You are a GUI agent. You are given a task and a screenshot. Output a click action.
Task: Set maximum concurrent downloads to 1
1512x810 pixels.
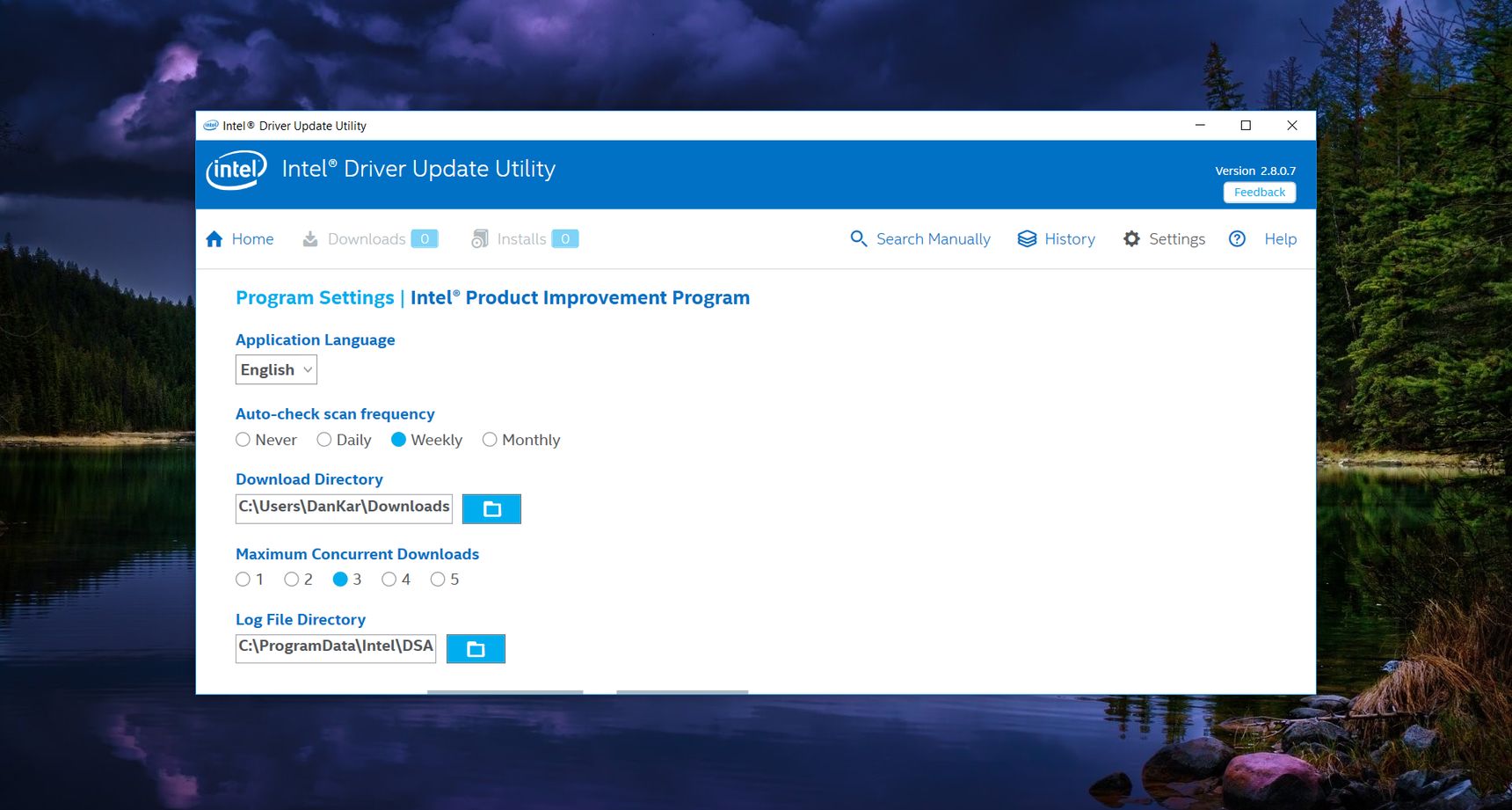coord(243,580)
